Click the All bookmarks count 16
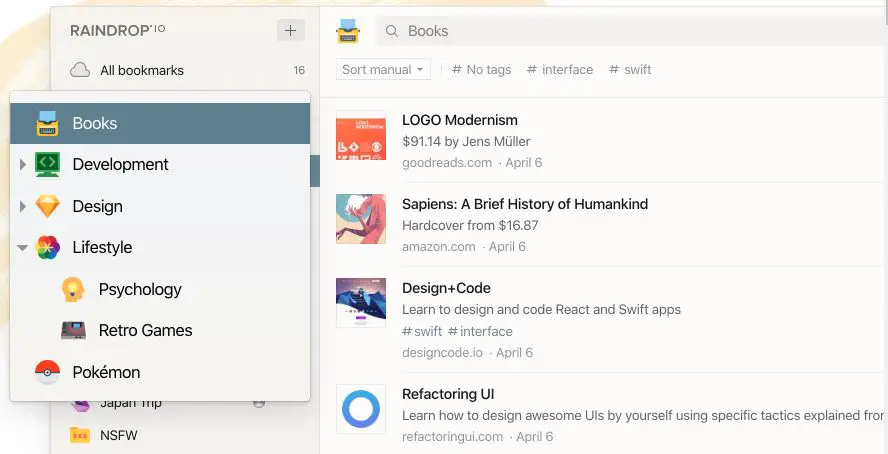888x454 pixels. (299, 70)
